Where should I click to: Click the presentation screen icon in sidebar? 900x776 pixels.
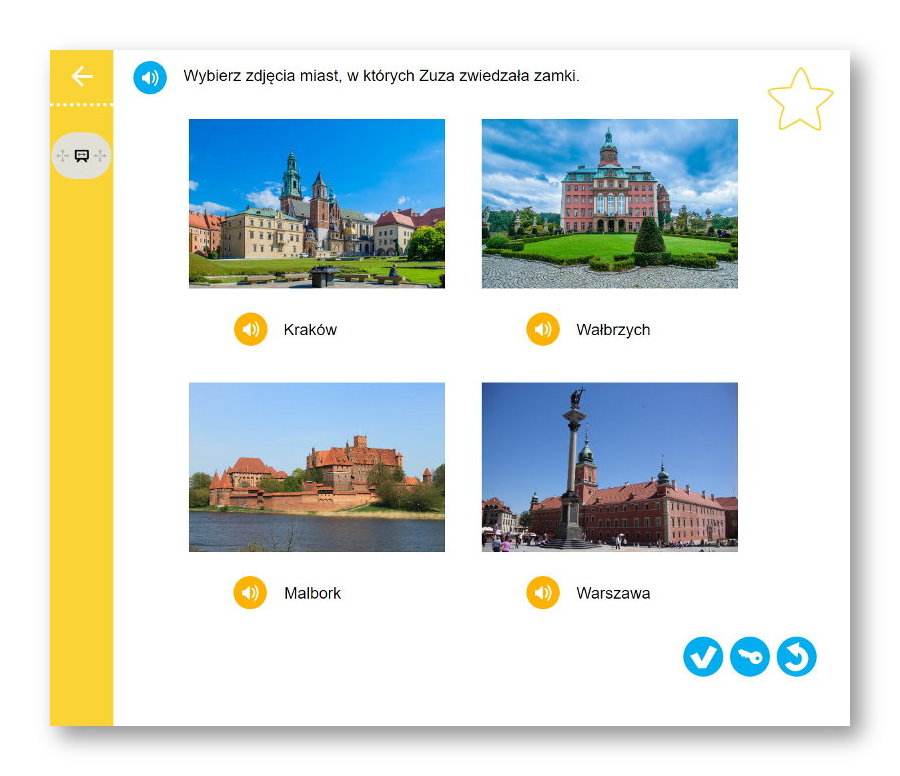tap(82, 156)
